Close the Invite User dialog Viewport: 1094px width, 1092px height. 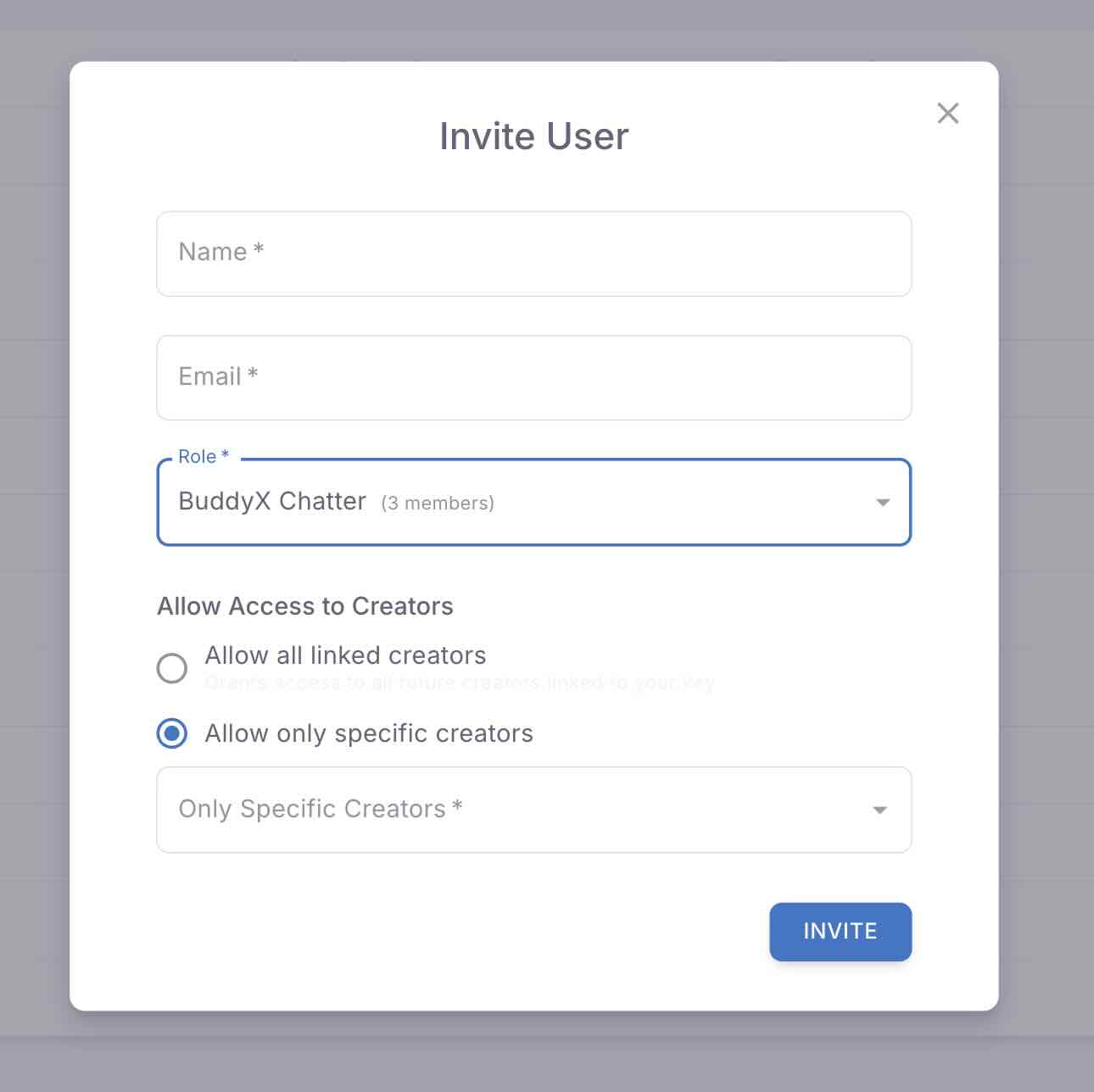pyautogui.click(x=947, y=114)
